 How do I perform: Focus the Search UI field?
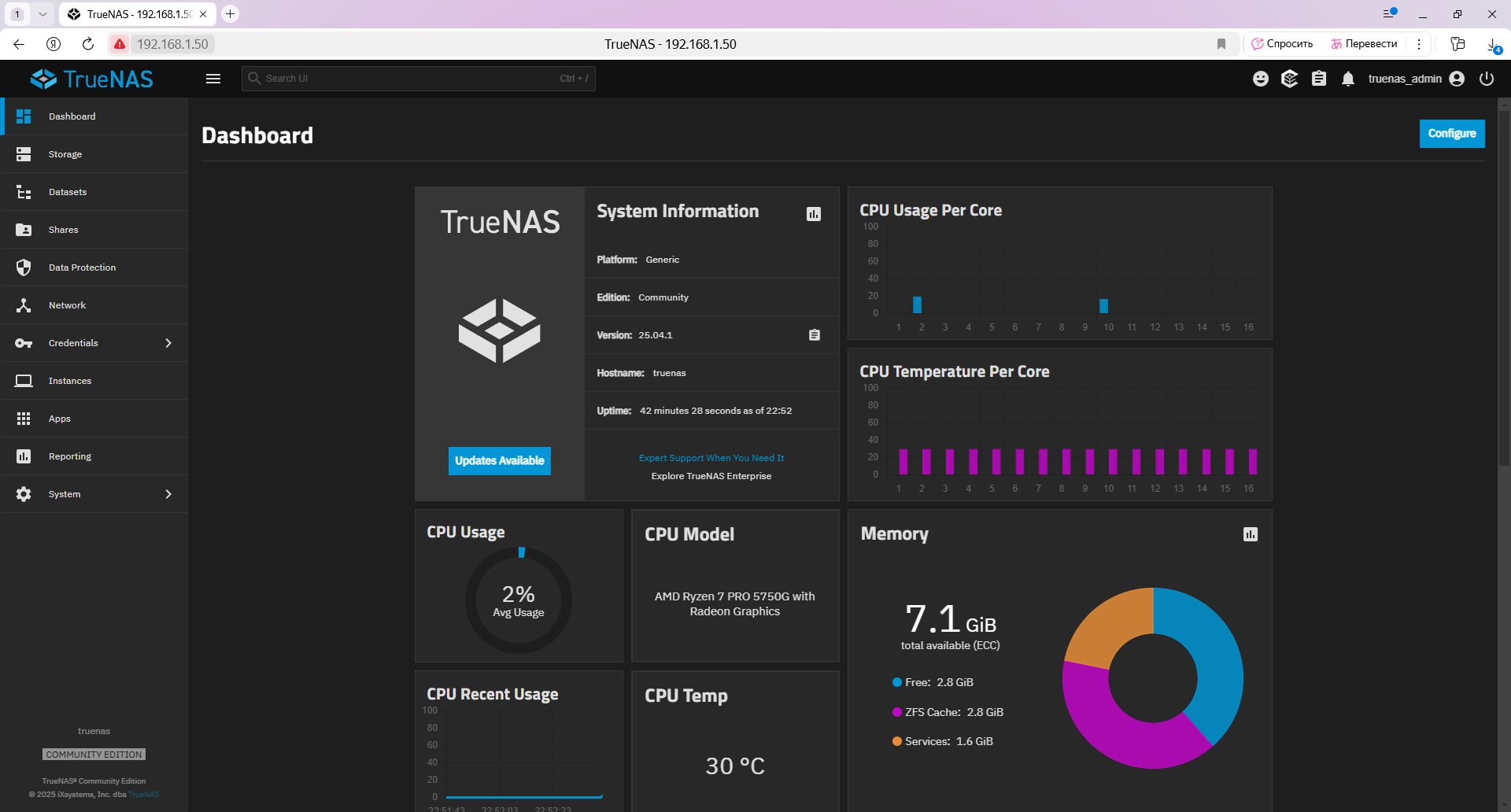[418, 79]
